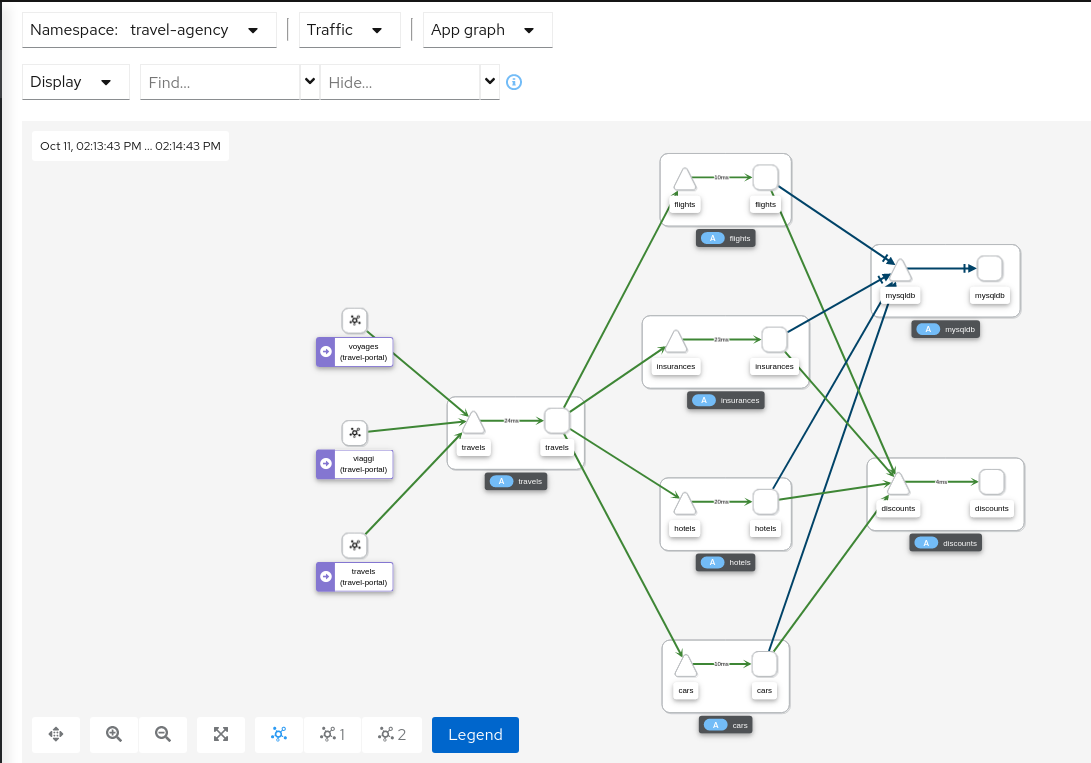The image size is (1091, 763).
Task: Click the hotels workload square node
Action: click(x=765, y=501)
